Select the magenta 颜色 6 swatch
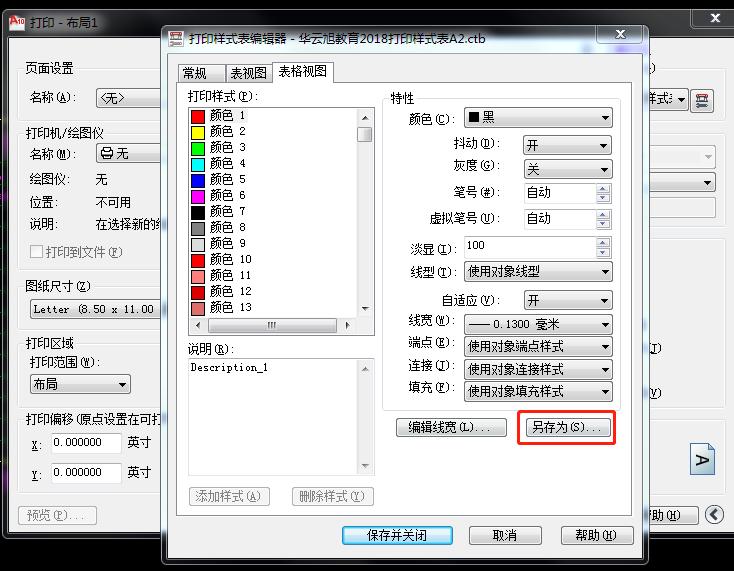The height and width of the screenshot is (571, 734). pyautogui.click(x=198, y=196)
